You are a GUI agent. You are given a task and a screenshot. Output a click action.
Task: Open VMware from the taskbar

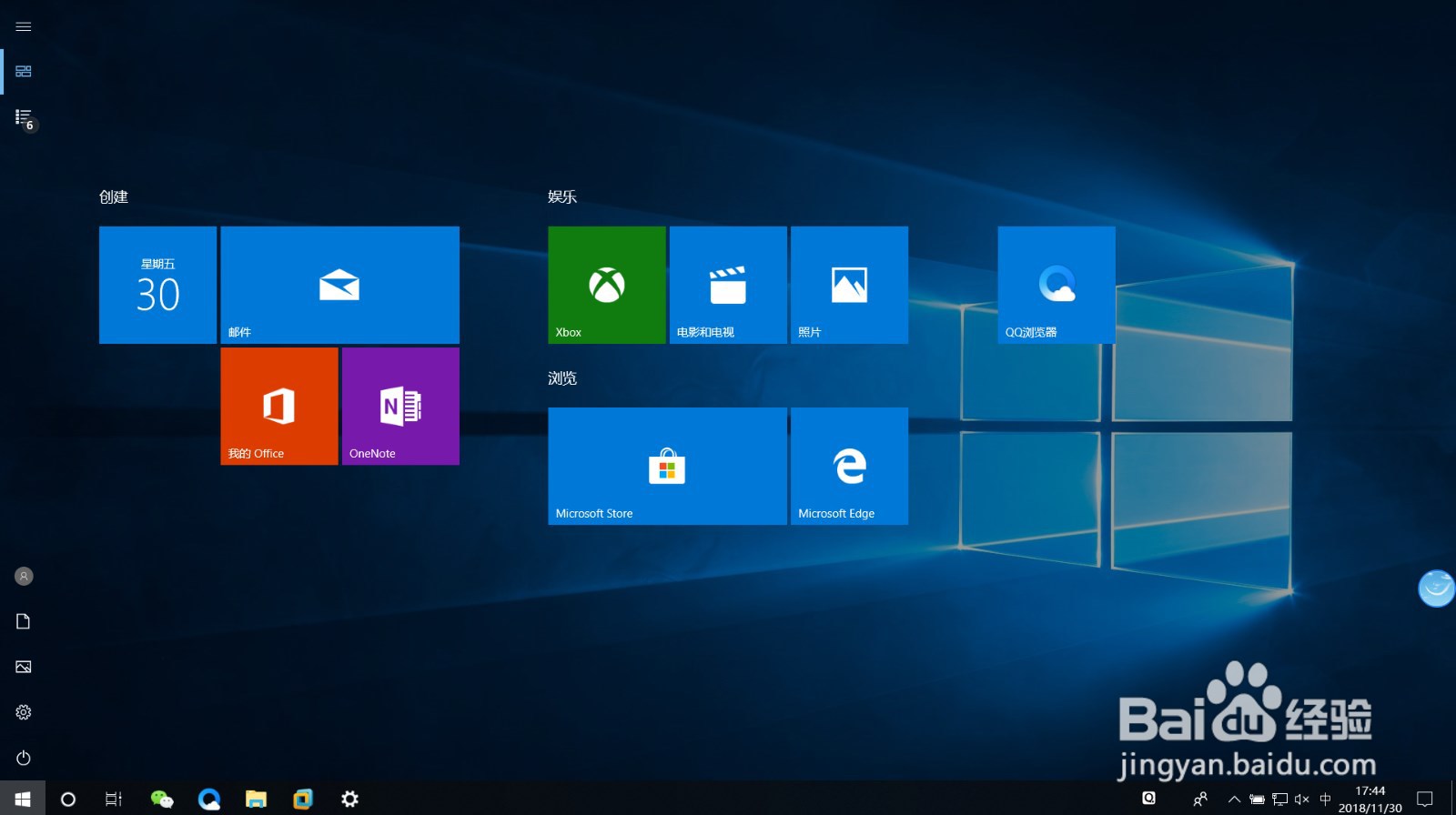[303, 799]
